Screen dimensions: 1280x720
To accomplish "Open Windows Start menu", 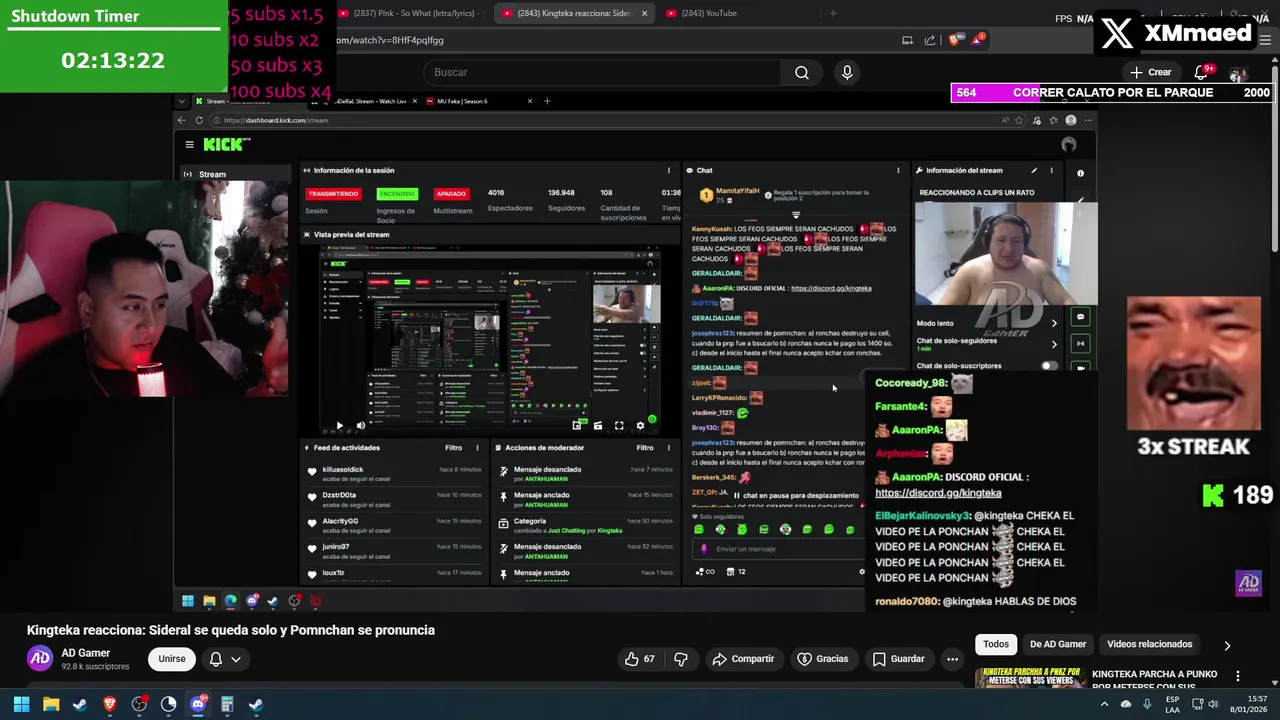I will (x=21, y=704).
